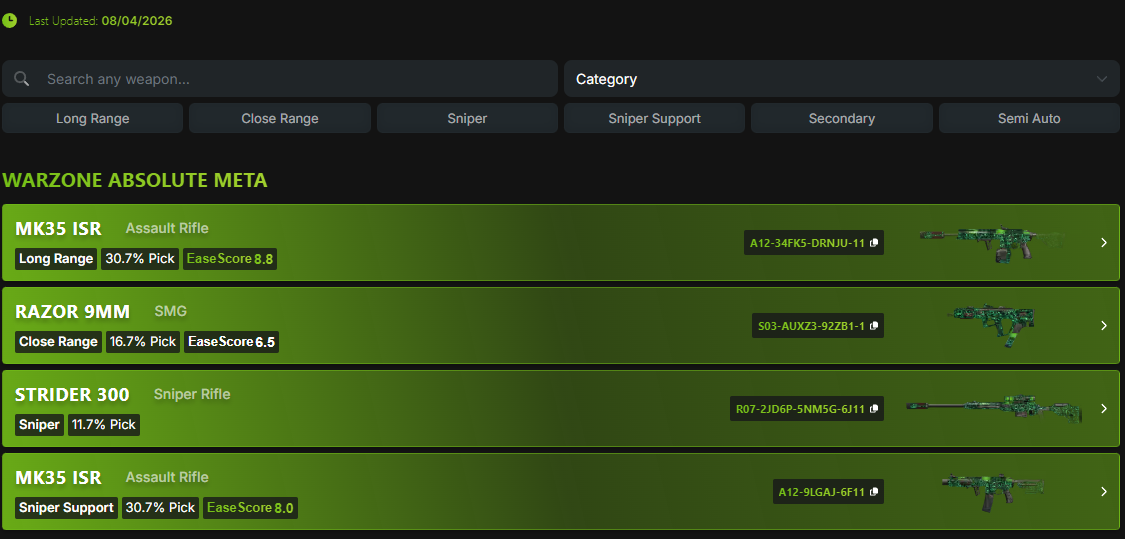The image size is (1125, 539).
Task: Select the Sniper Support filter tab
Action: (x=654, y=118)
